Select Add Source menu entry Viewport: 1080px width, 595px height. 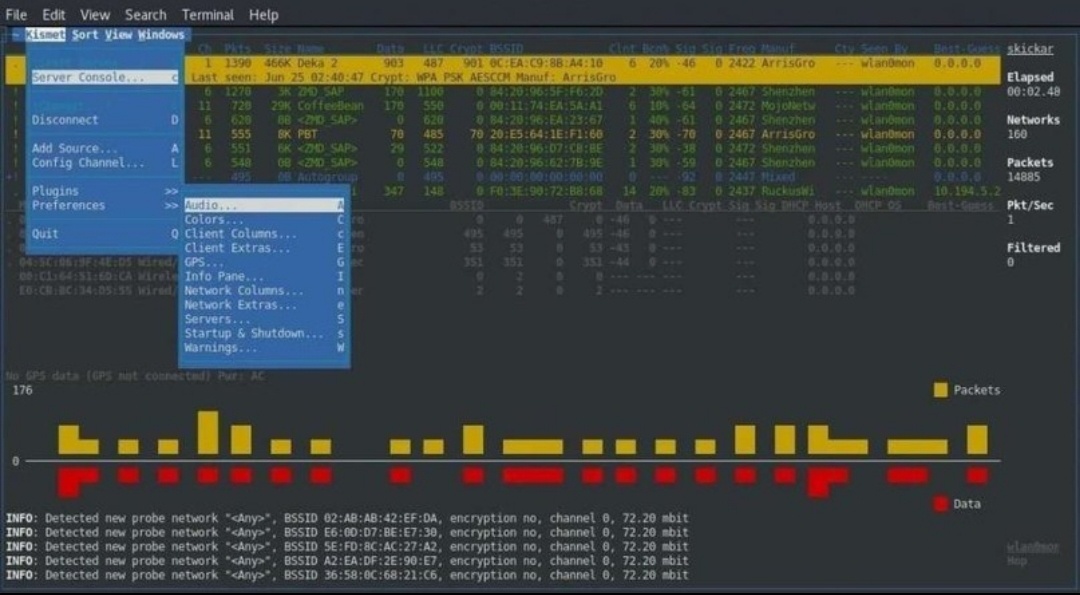click(x=105, y=148)
